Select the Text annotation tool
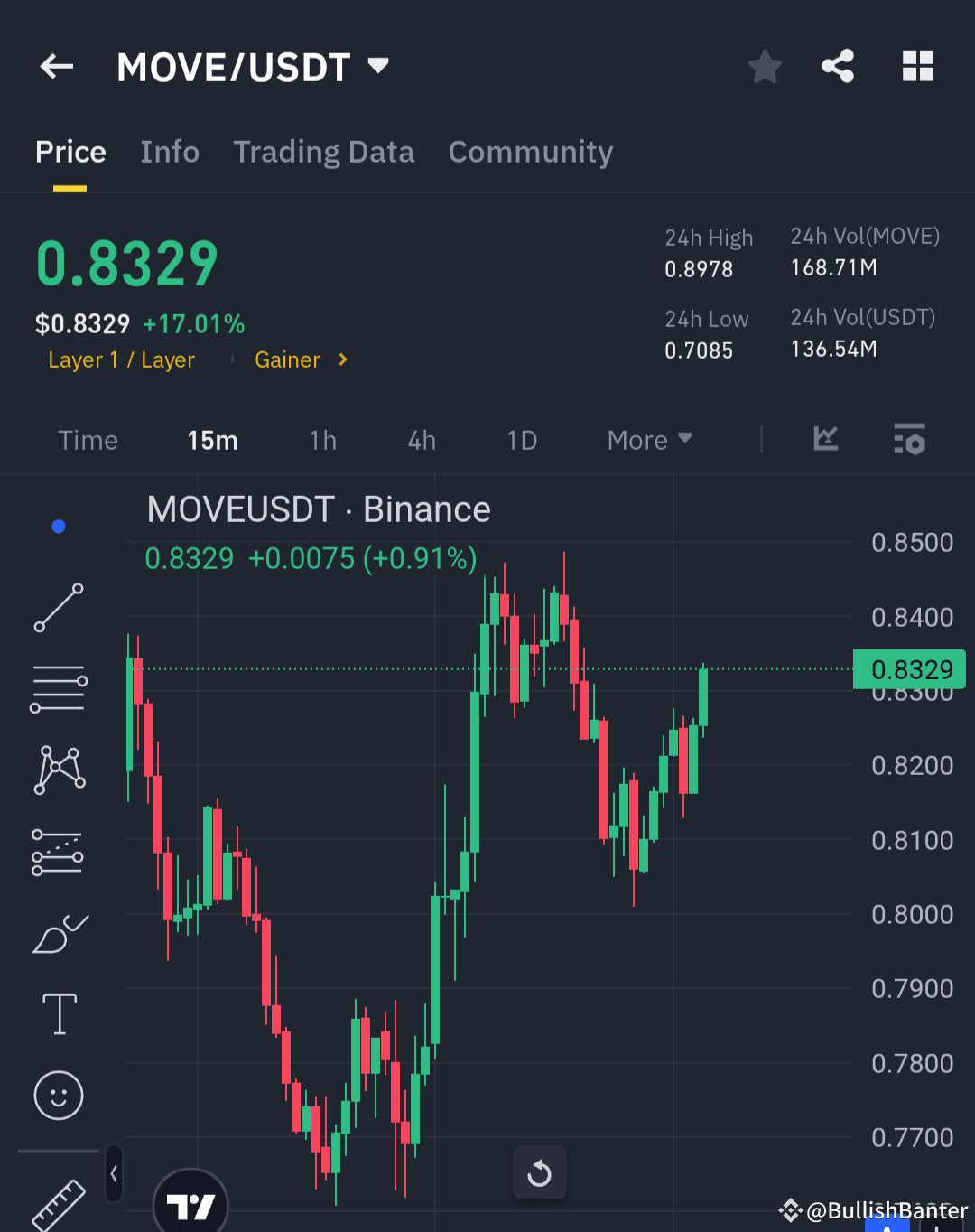Image resolution: width=975 pixels, height=1232 pixels. coord(58,1013)
